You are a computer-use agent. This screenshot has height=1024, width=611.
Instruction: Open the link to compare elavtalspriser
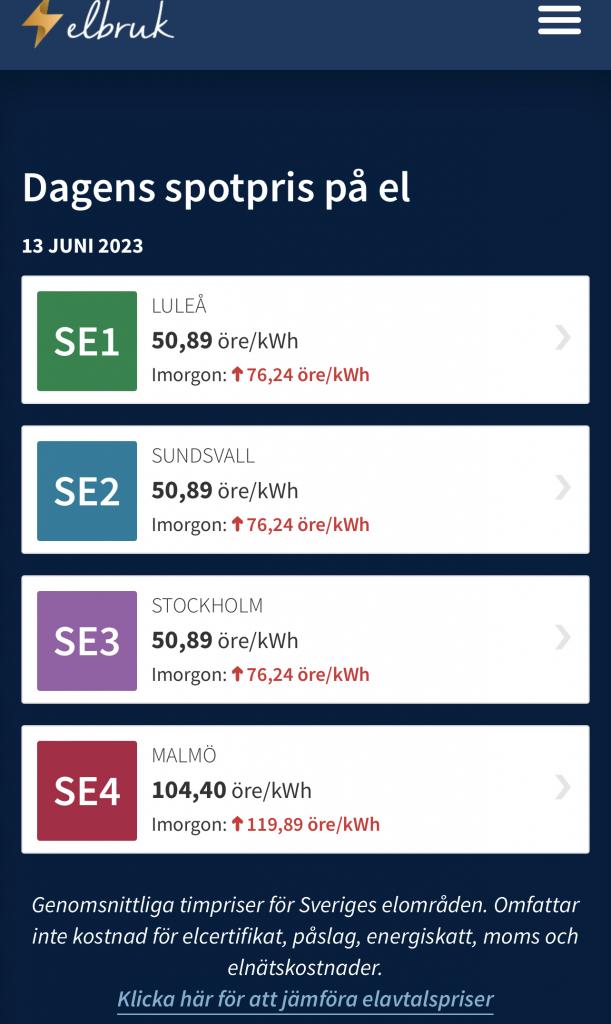point(305,999)
